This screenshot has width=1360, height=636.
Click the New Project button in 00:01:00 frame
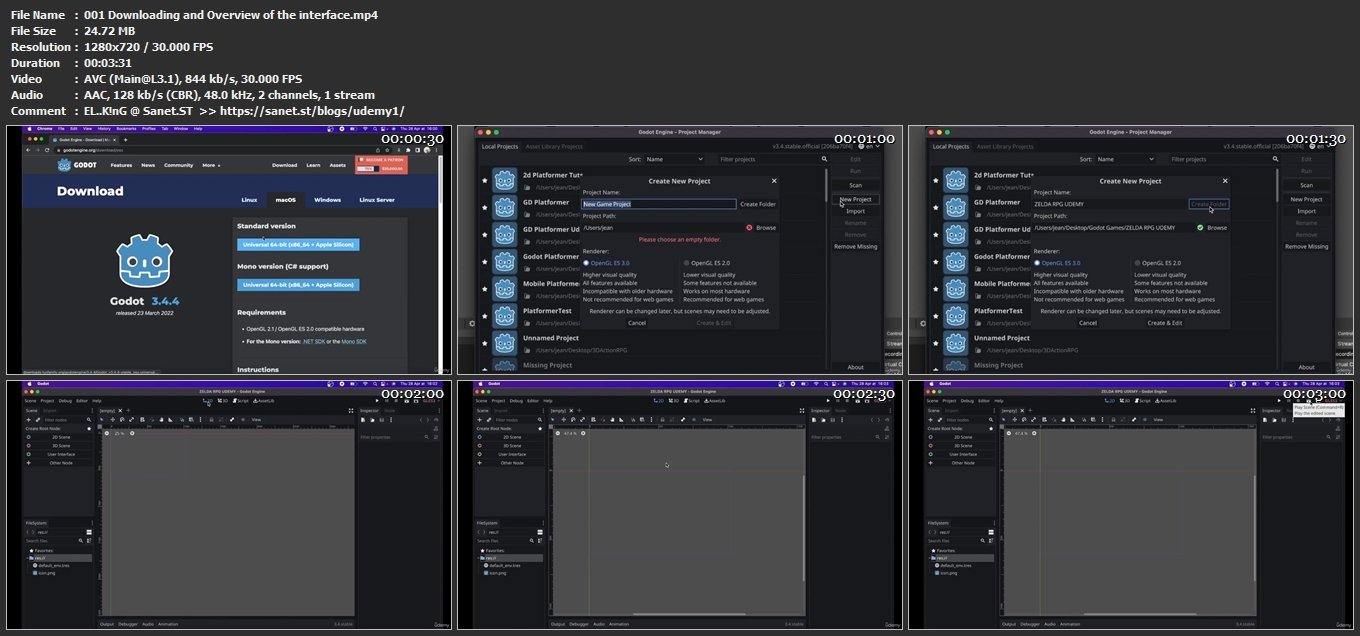(x=855, y=199)
